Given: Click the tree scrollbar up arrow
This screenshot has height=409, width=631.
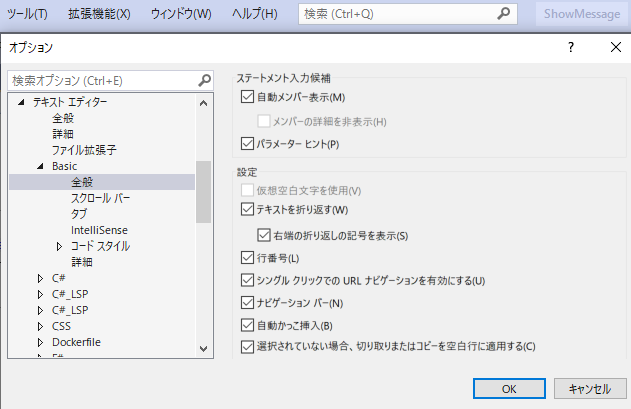Looking at the screenshot, I should coord(204,103).
